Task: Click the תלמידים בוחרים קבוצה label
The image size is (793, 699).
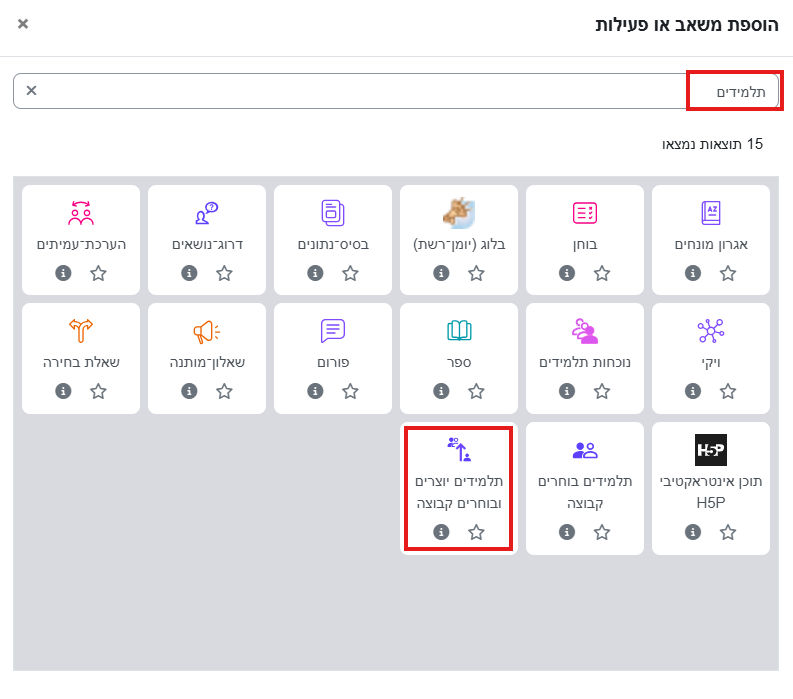Action: pos(585,492)
